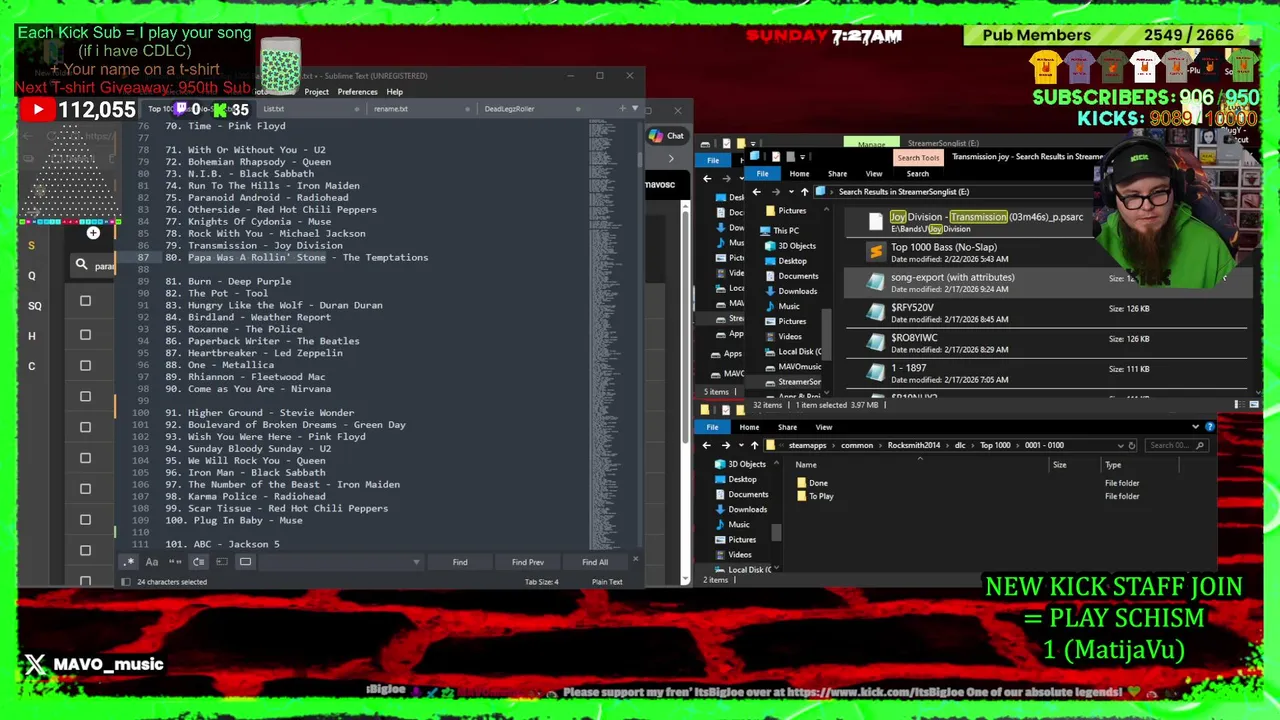Select the SQ sidebar item

(35, 306)
